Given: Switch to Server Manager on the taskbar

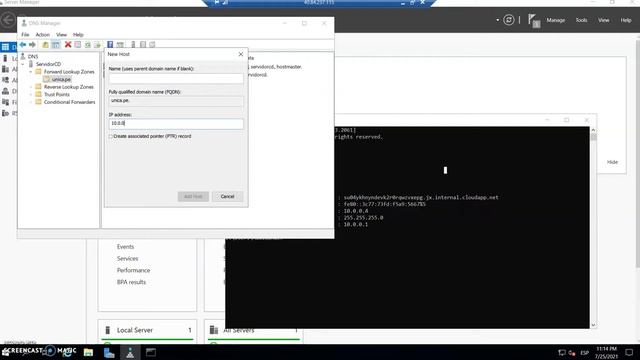Looking at the screenshot, I should (109, 352).
